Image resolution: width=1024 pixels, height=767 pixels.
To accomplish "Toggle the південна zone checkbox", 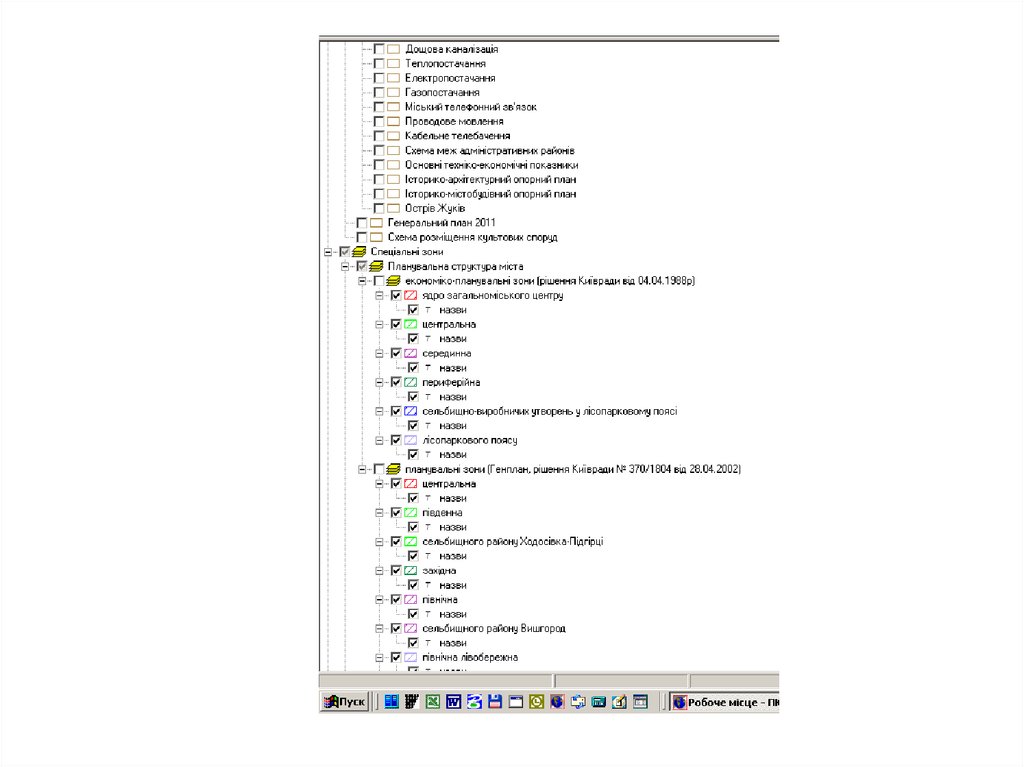I will (396, 513).
